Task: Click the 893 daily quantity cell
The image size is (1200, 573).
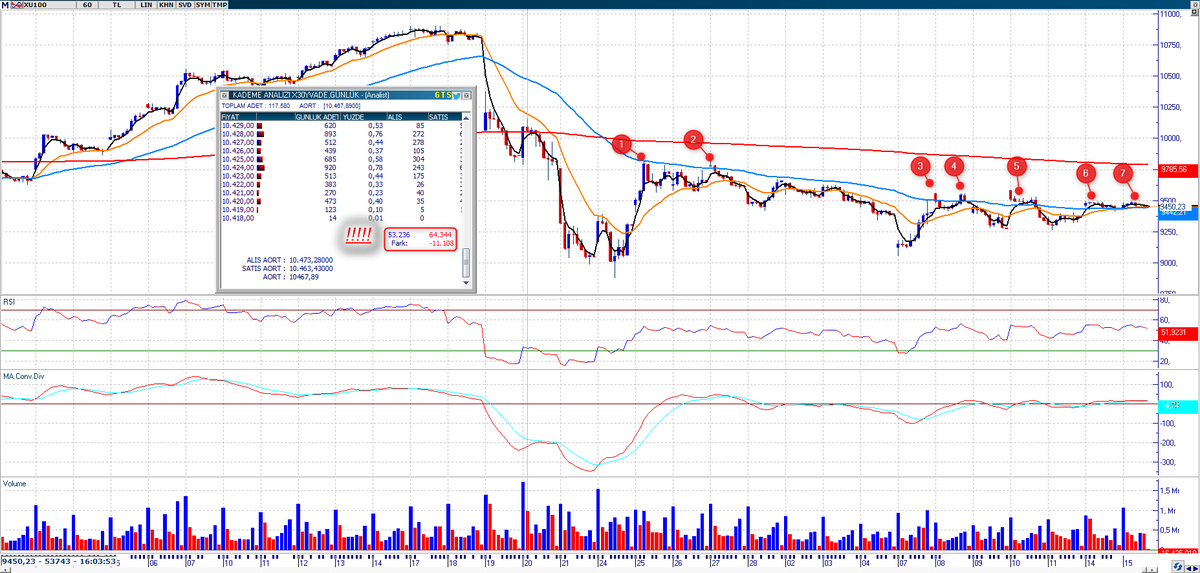Action: [330, 134]
